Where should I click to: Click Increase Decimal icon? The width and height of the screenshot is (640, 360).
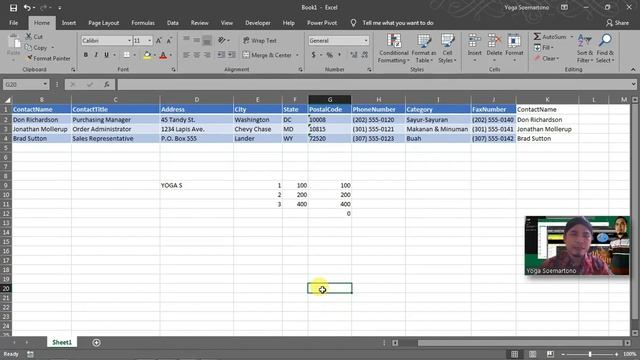click(354, 55)
